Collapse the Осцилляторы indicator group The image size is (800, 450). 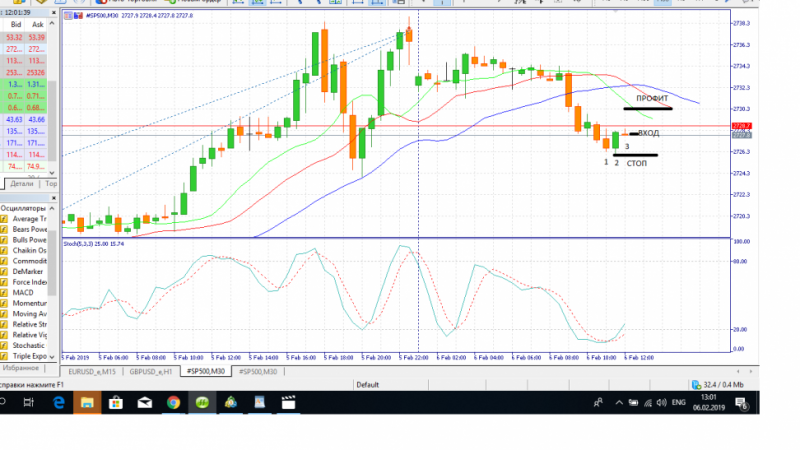[52, 209]
